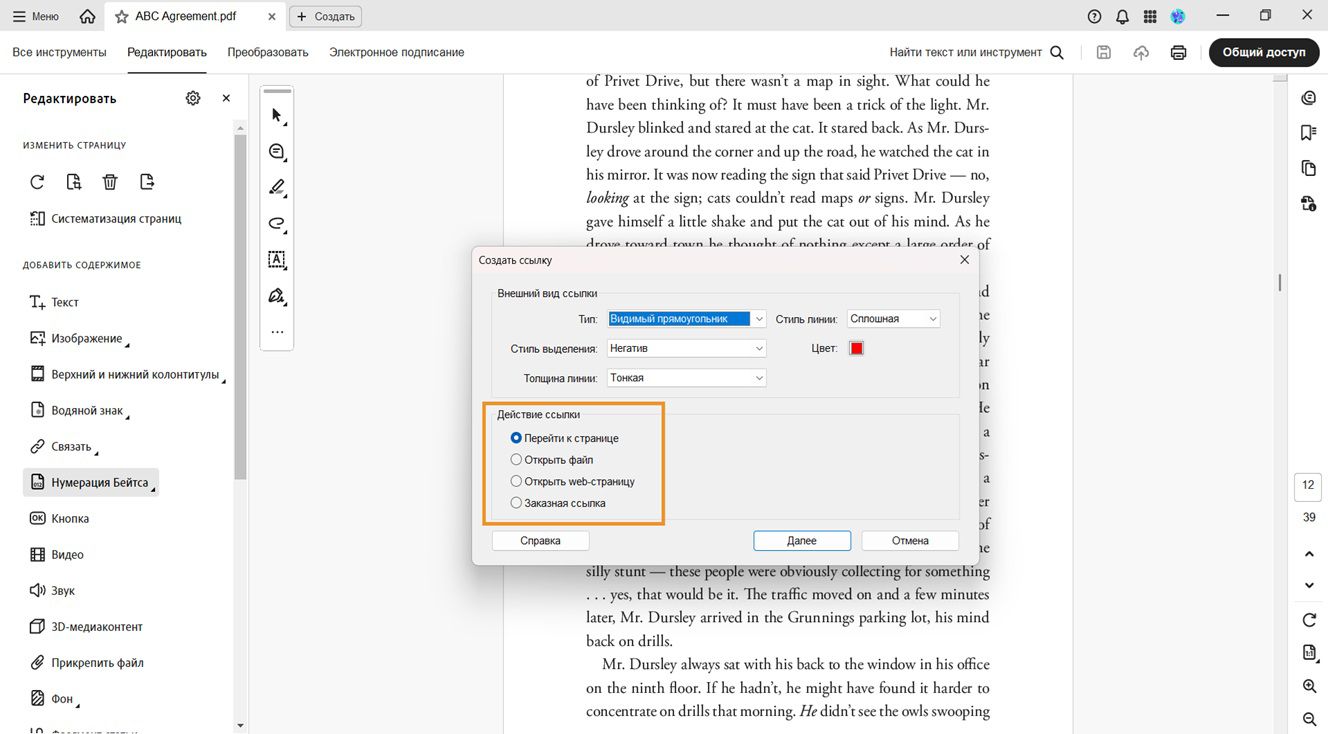Click the delete page trash icon
This screenshot has width=1328, height=734.
110,182
